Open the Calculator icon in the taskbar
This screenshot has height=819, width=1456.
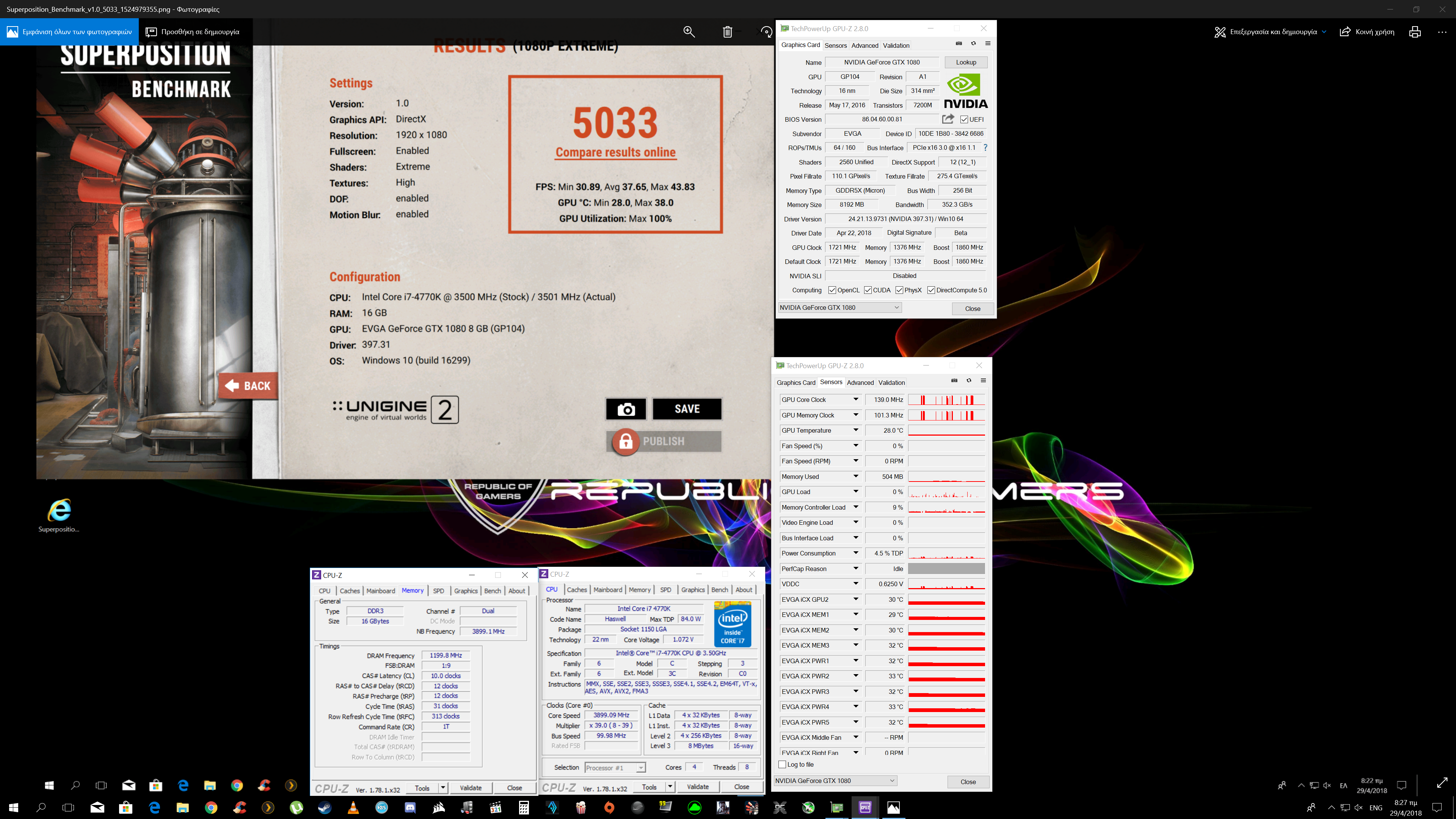tap(524, 808)
